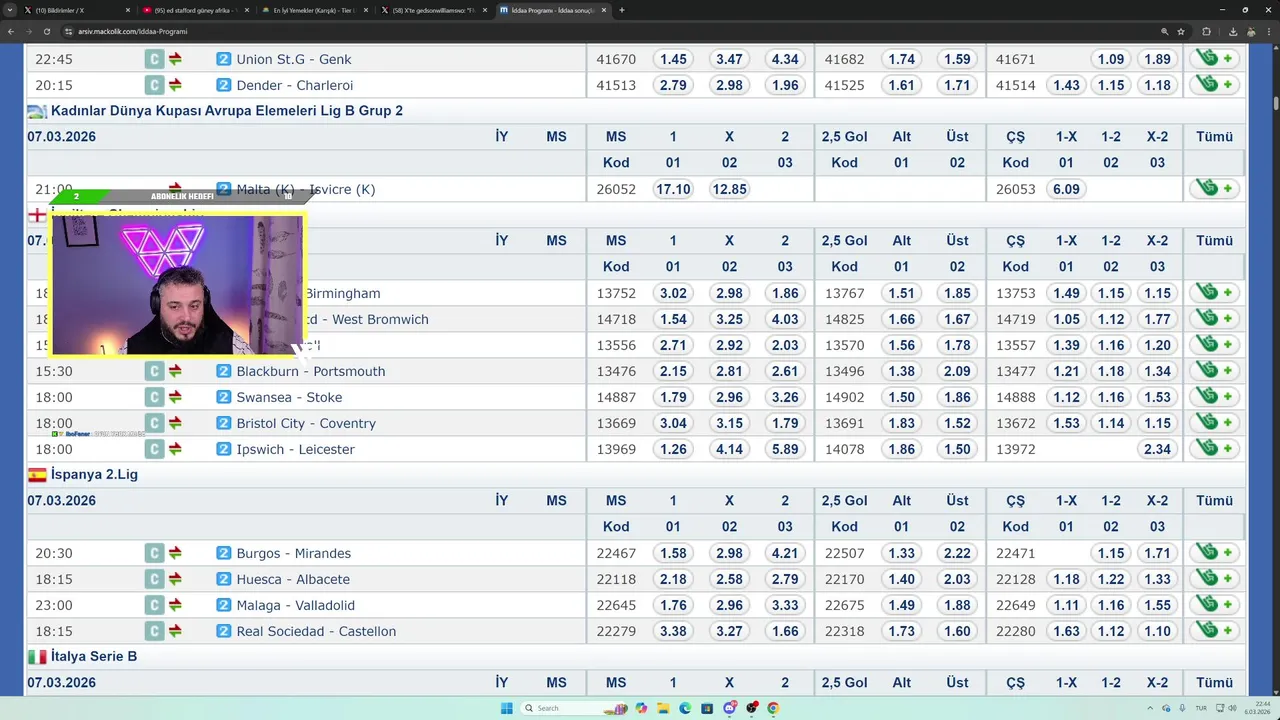Click the 23:00 kickoff time of Malaga - Valladolid
This screenshot has height=720, width=1280.
tap(54, 605)
